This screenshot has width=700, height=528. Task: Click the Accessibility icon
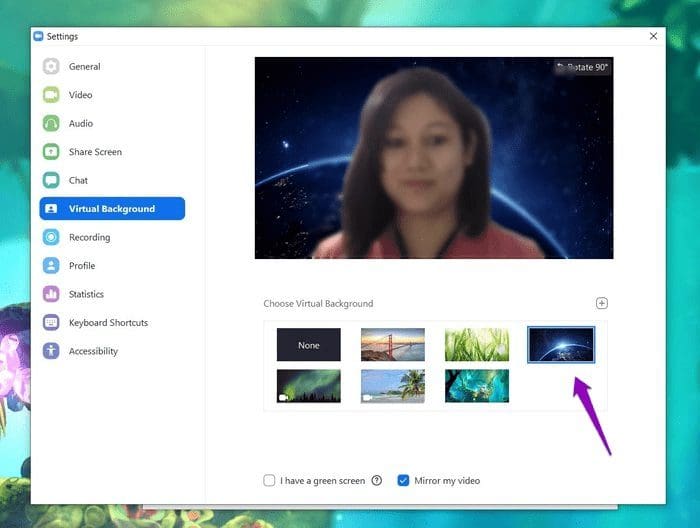pyautogui.click(x=51, y=351)
